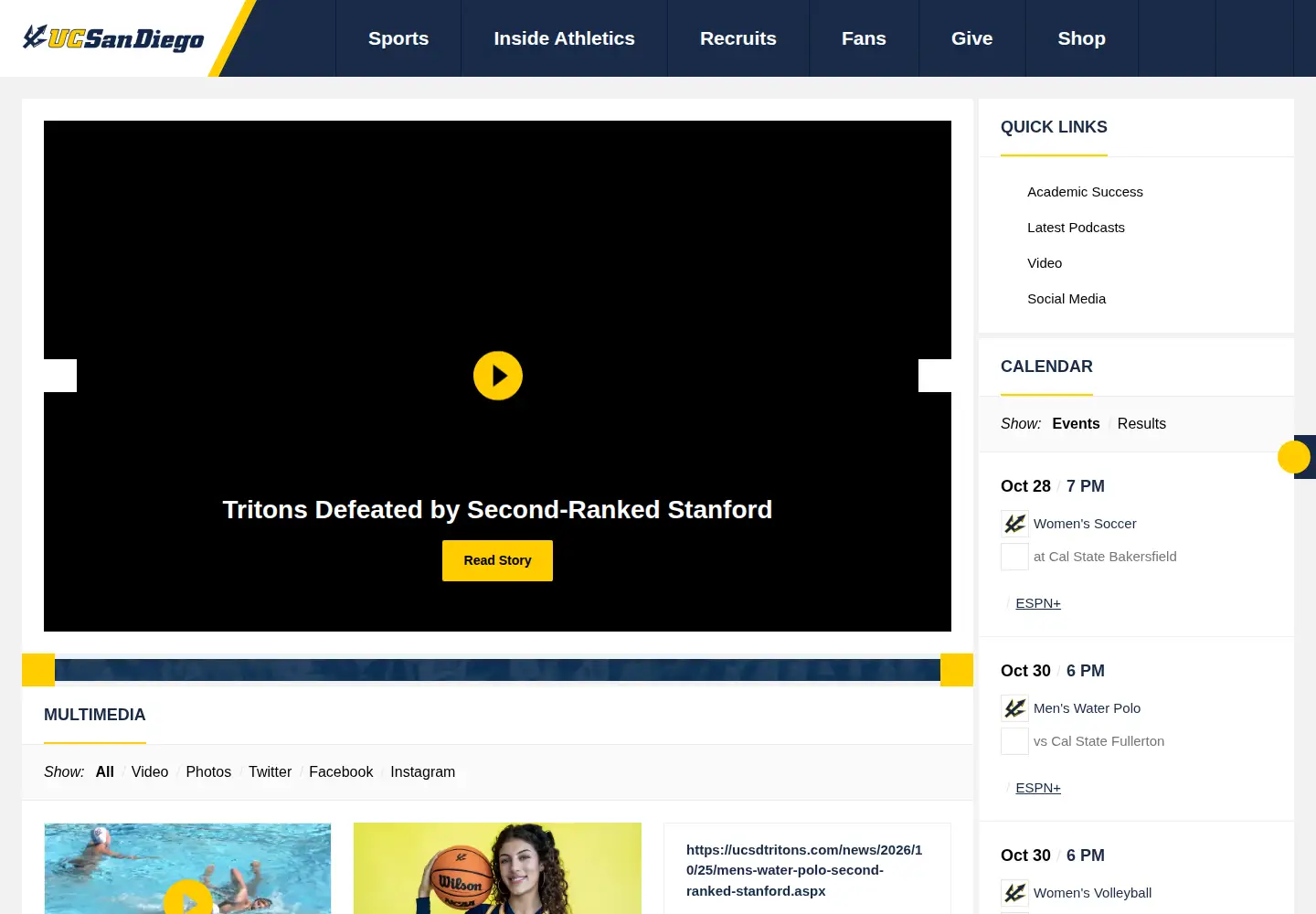Click the Women's Soccer event text

coord(1085,524)
